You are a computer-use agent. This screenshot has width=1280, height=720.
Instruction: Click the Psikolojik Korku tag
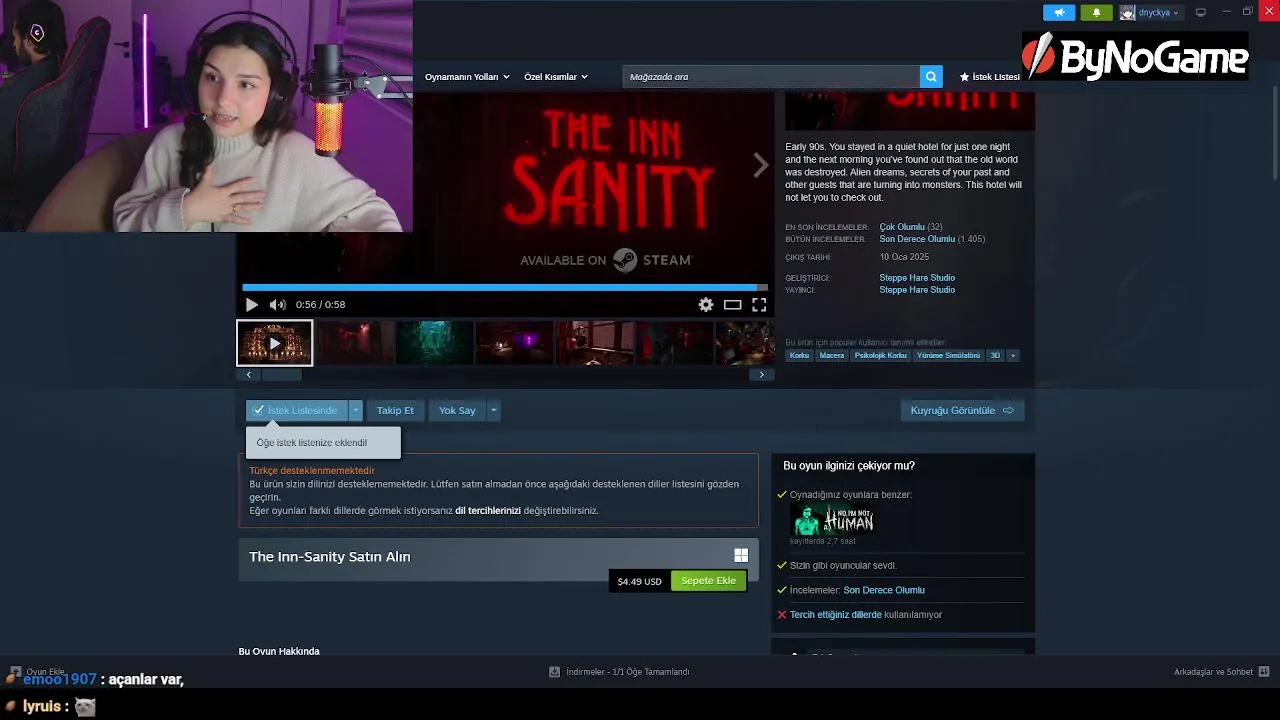881,356
